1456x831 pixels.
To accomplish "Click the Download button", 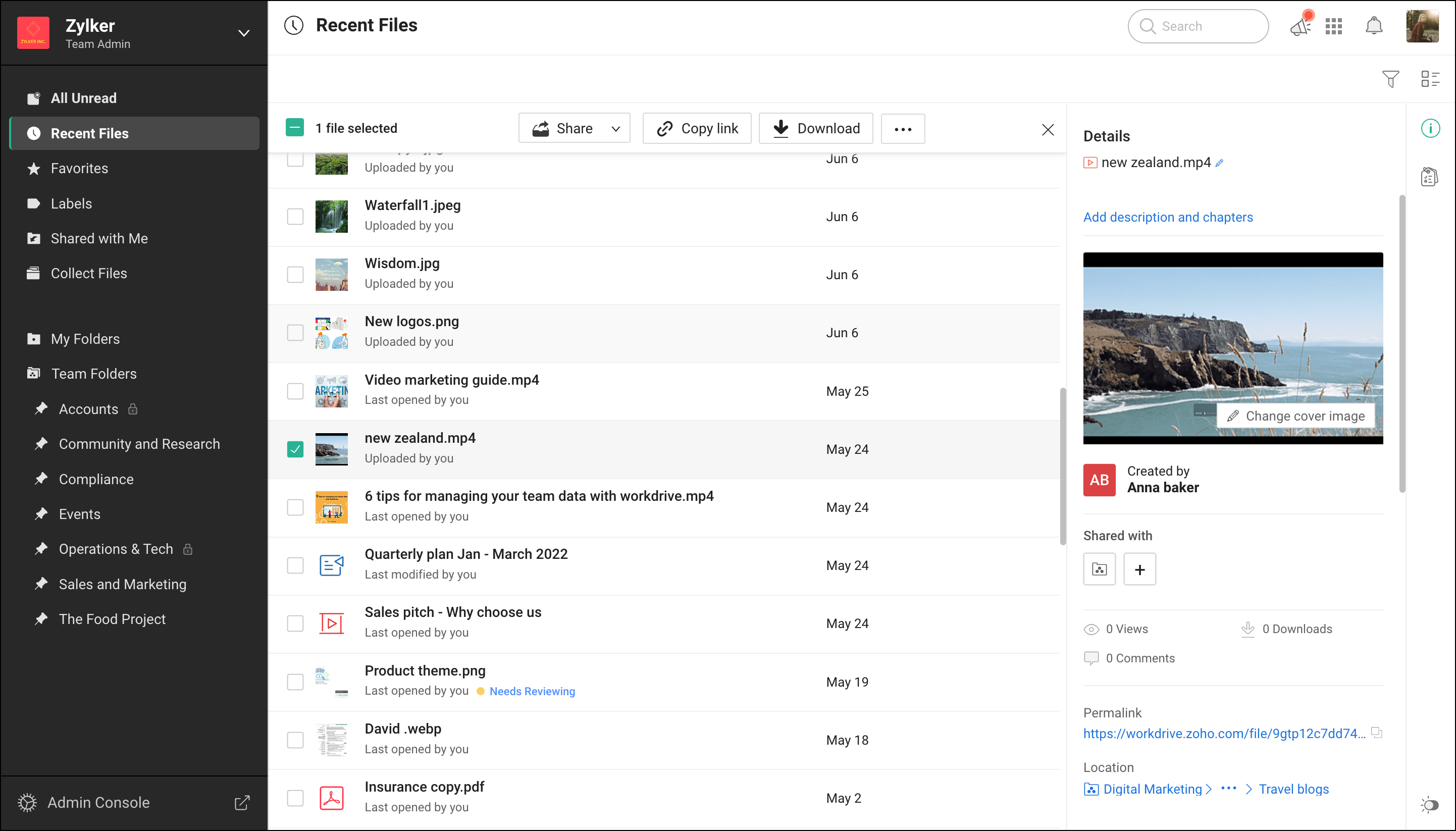I will [x=816, y=129].
